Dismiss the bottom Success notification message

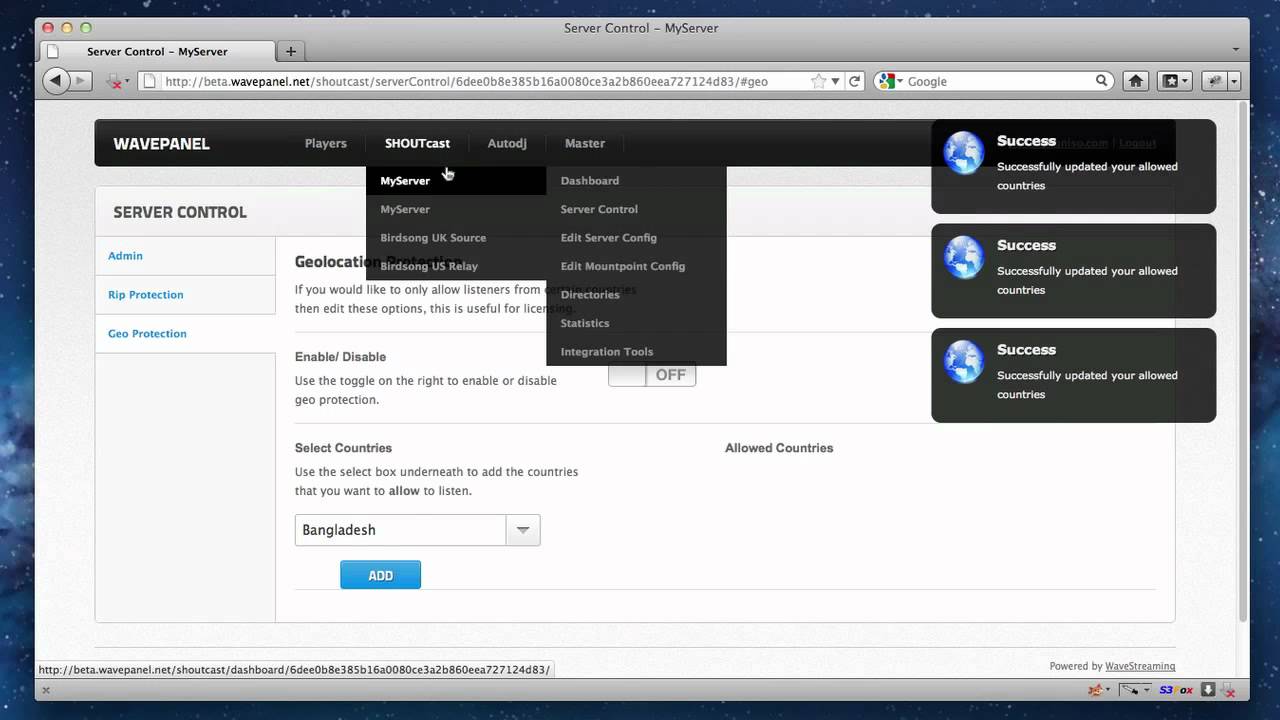click(x=1073, y=375)
